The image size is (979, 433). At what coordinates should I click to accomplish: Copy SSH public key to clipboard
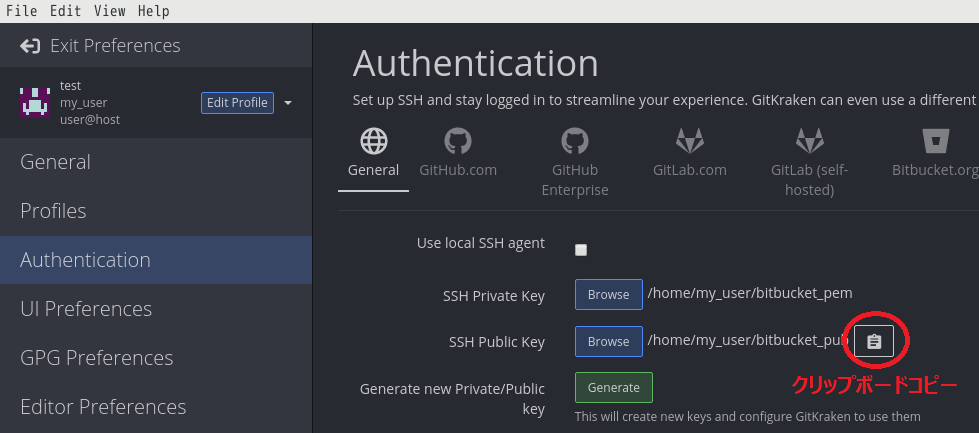tap(874, 342)
